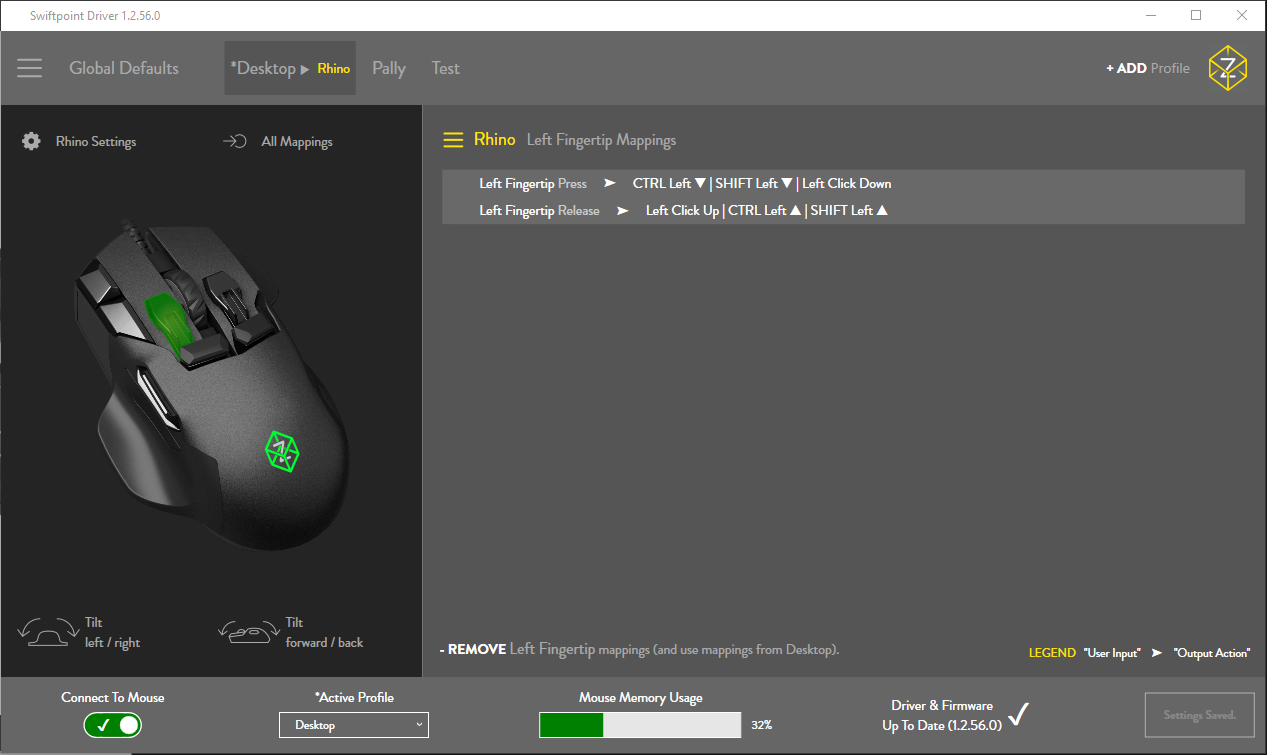Select the highlighted green fingertip button on mouse
This screenshot has height=755, width=1267.
click(167, 324)
